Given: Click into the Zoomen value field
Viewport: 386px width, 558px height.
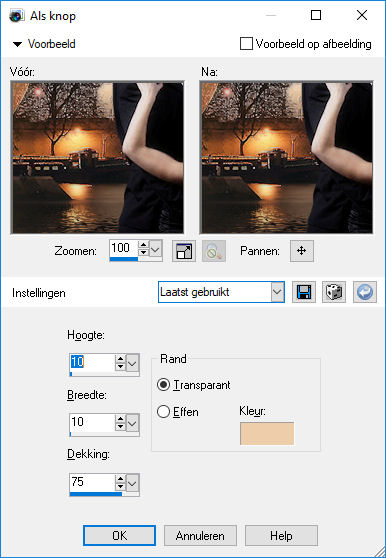Looking at the screenshot, I should 124,249.
